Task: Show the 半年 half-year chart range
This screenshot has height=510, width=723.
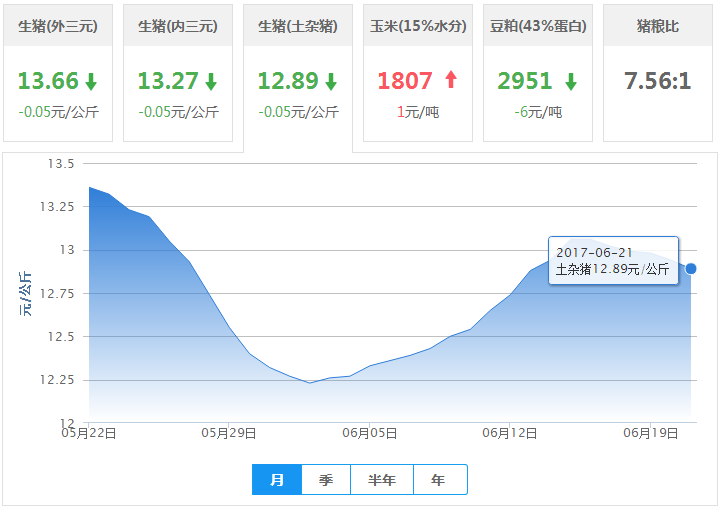Action: click(x=382, y=480)
